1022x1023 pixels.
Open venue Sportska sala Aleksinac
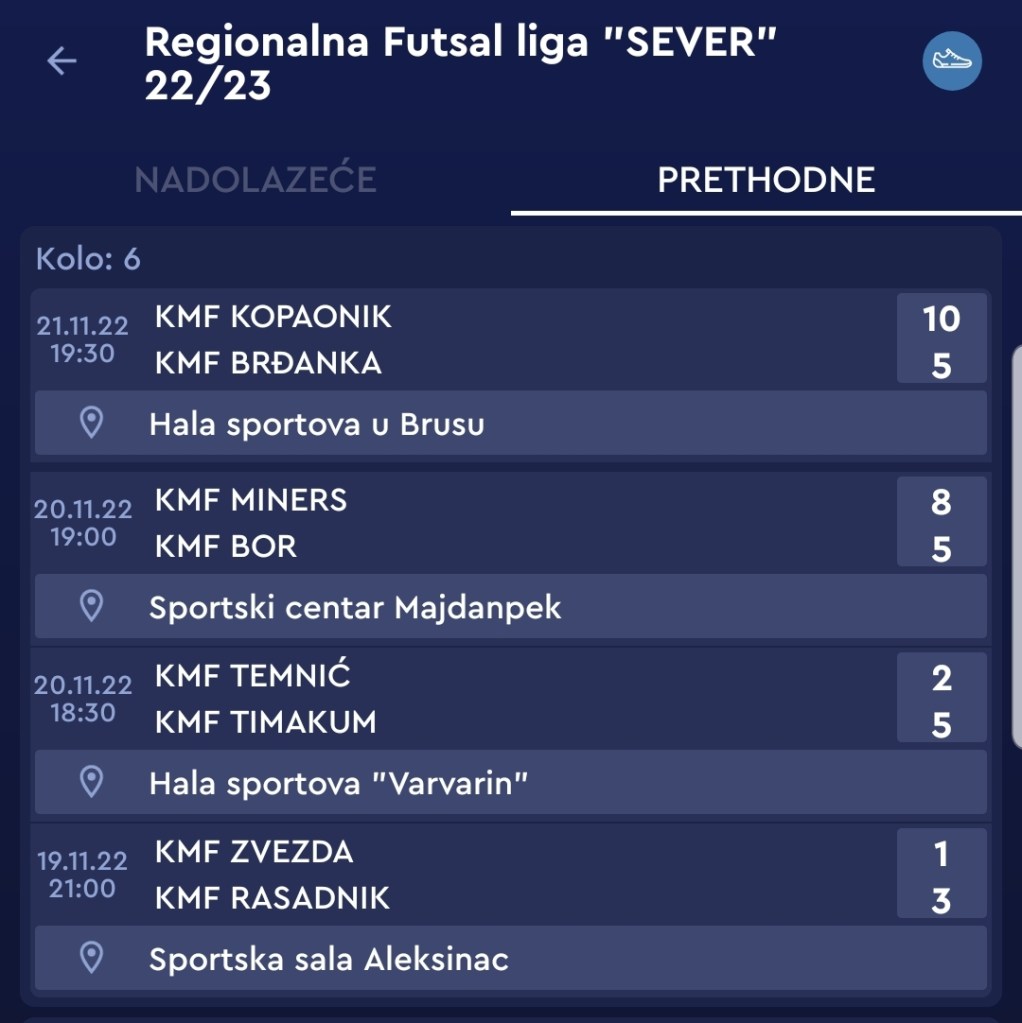(x=329, y=960)
